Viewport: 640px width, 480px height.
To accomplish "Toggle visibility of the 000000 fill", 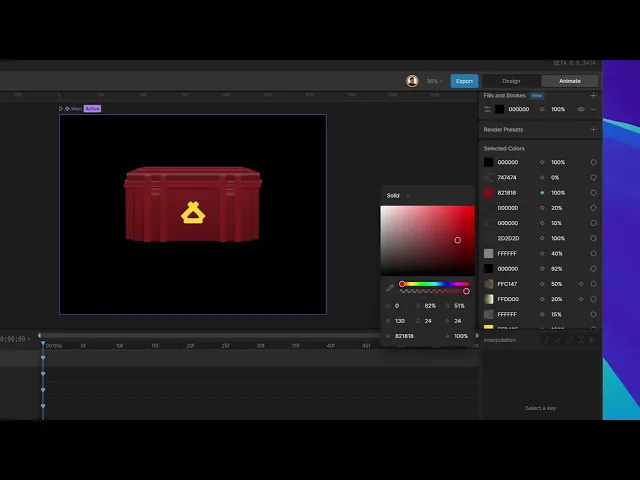I will (x=581, y=109).
